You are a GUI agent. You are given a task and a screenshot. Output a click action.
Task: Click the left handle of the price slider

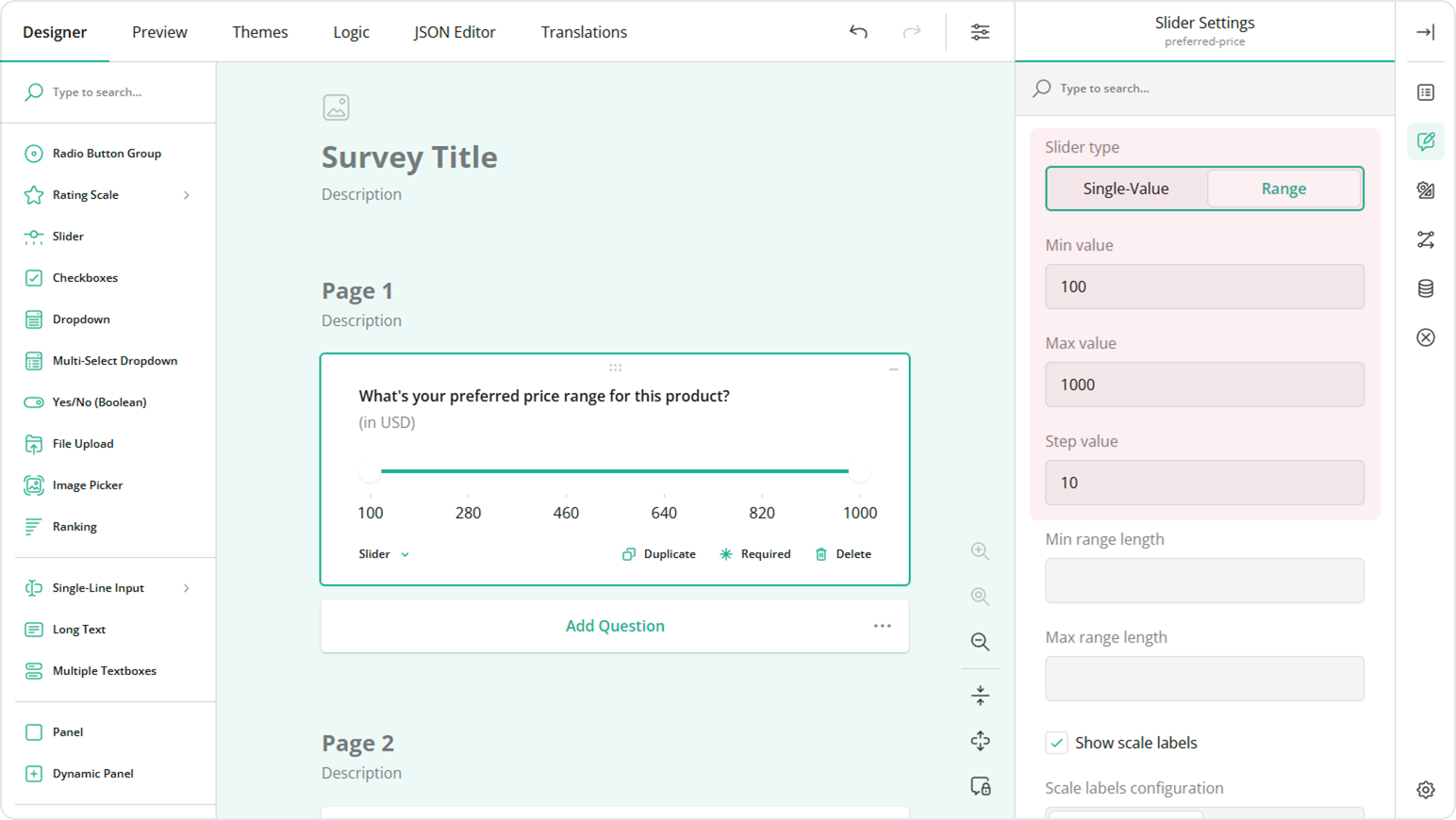[370, 470]
